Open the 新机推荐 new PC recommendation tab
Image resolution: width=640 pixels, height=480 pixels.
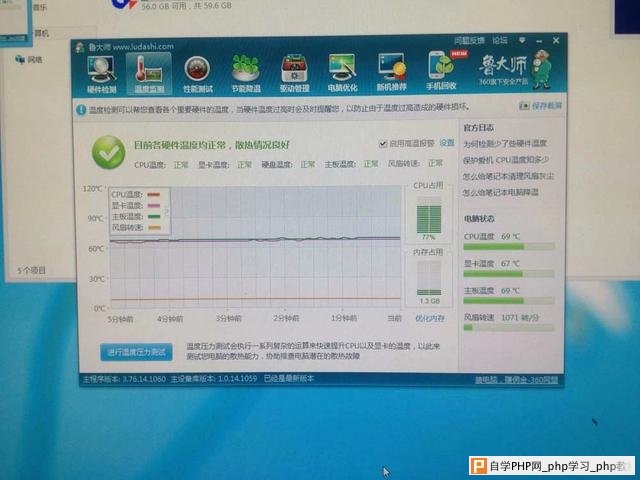(391, 73)
